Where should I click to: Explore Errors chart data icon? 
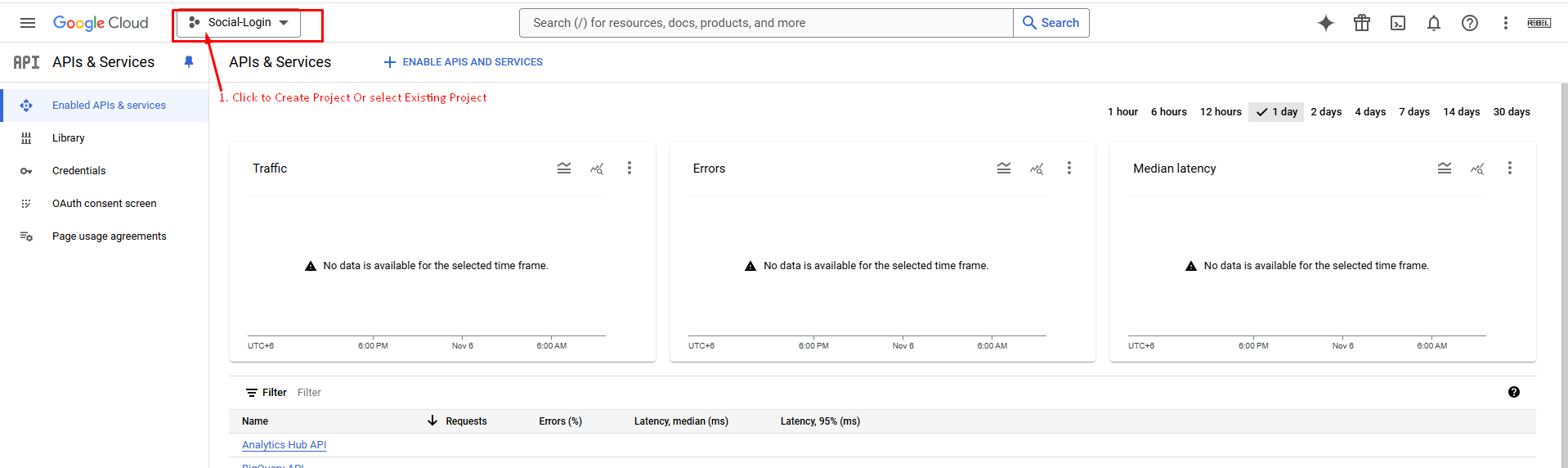[x=1036, y=169]
